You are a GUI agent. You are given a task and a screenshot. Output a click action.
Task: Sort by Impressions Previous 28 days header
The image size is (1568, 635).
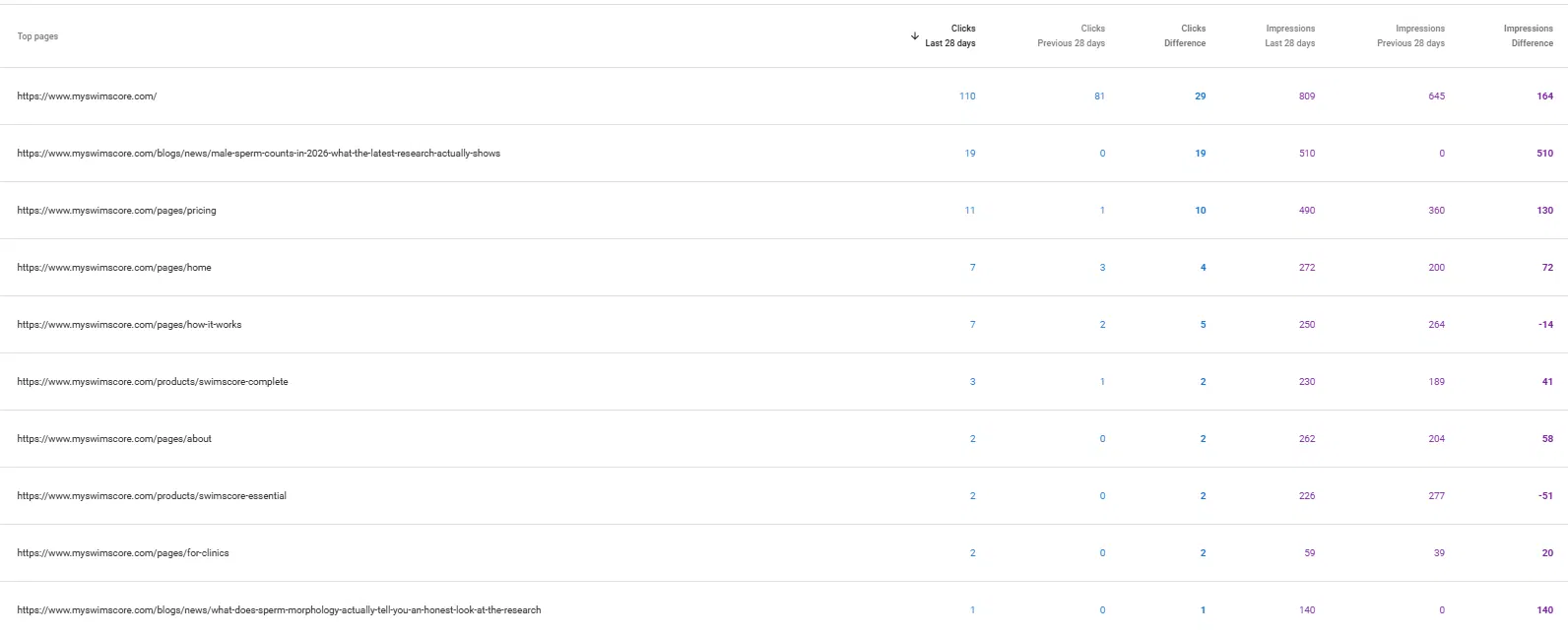[1410, 35]
